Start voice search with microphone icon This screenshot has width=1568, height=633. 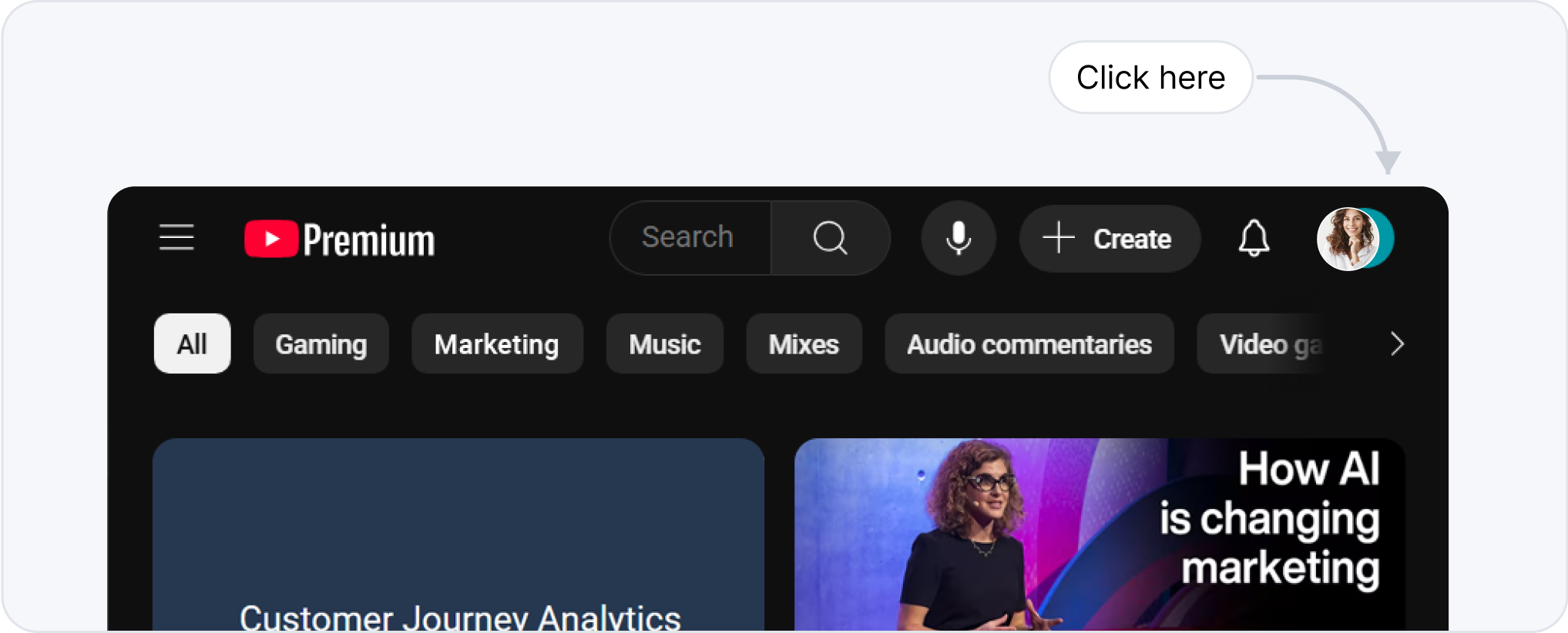[x=959, y=238]
